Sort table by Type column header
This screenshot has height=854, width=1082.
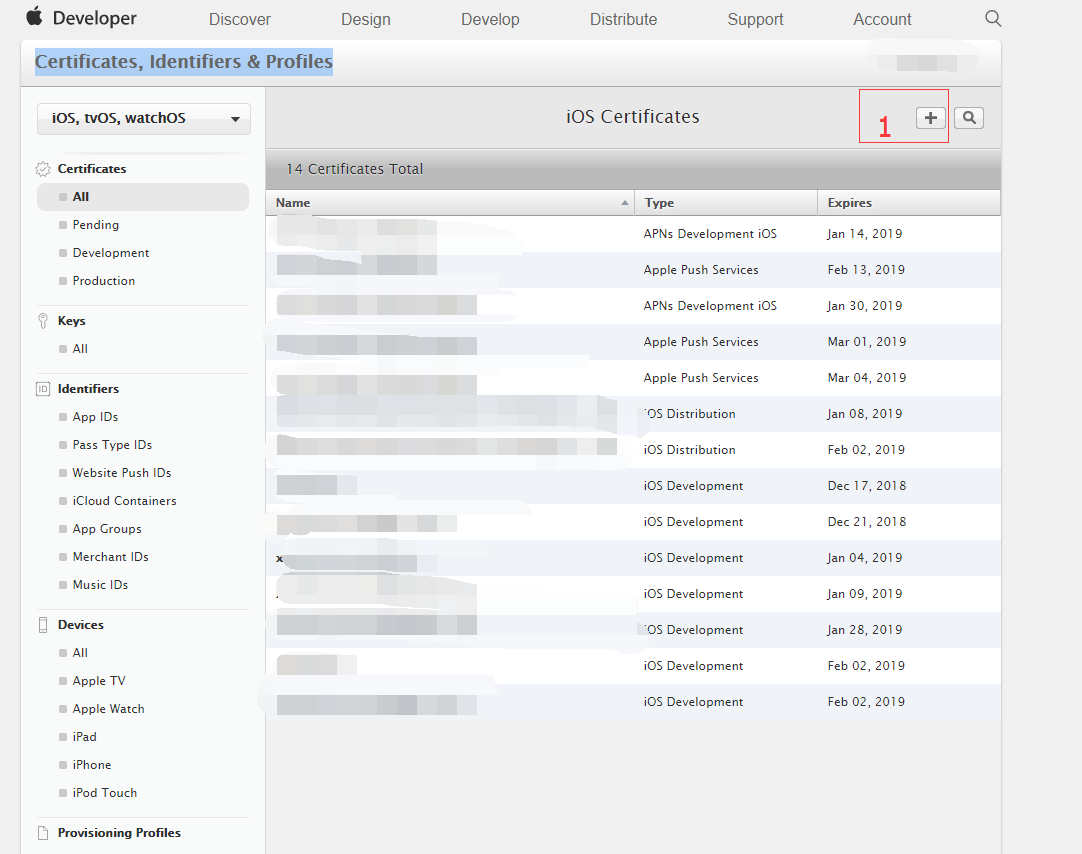[x=726, y=203]
